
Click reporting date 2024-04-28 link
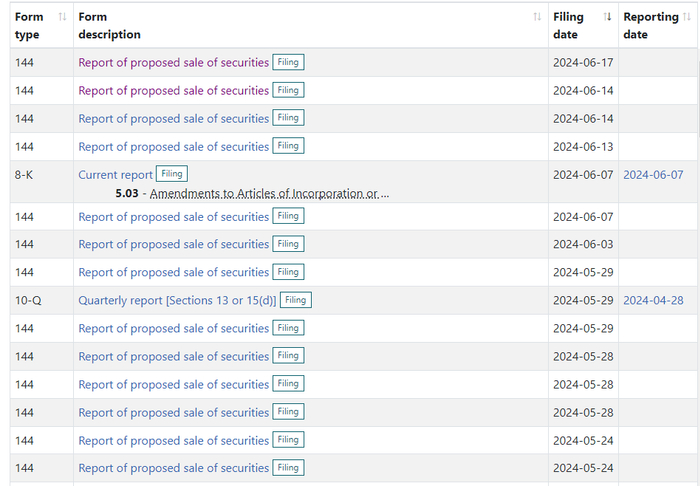(x=653, y=300)
